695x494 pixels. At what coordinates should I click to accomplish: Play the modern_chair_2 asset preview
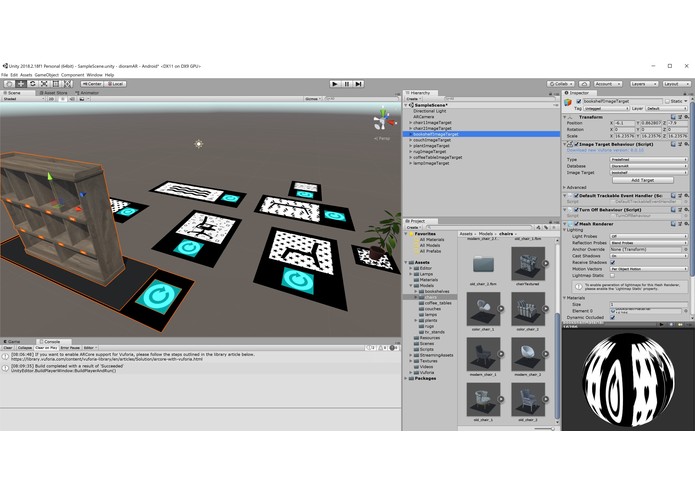(x=546, y=354)
